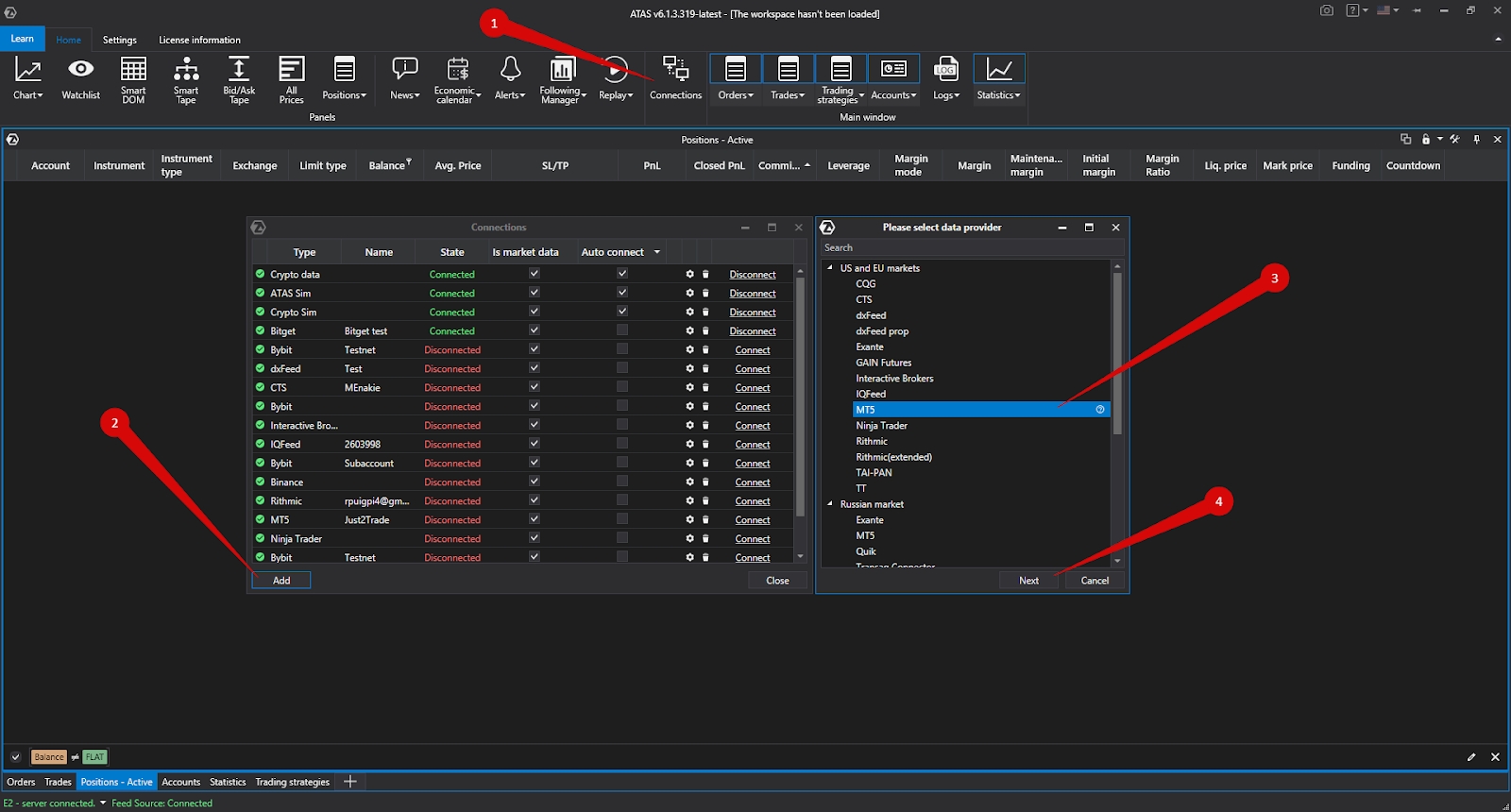Image resolution: width=1511 pixels, height=812 pixels.
Task: Delete the Bitget connection using trash icon
Action: [705, 331]
